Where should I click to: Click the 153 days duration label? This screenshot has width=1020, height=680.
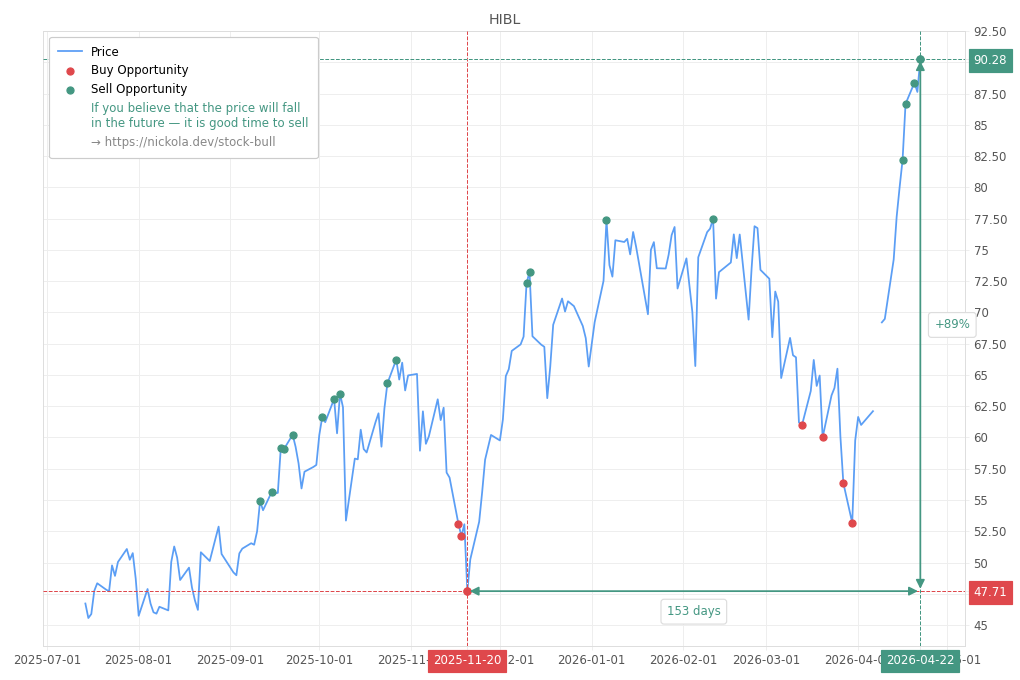[693, 611]
